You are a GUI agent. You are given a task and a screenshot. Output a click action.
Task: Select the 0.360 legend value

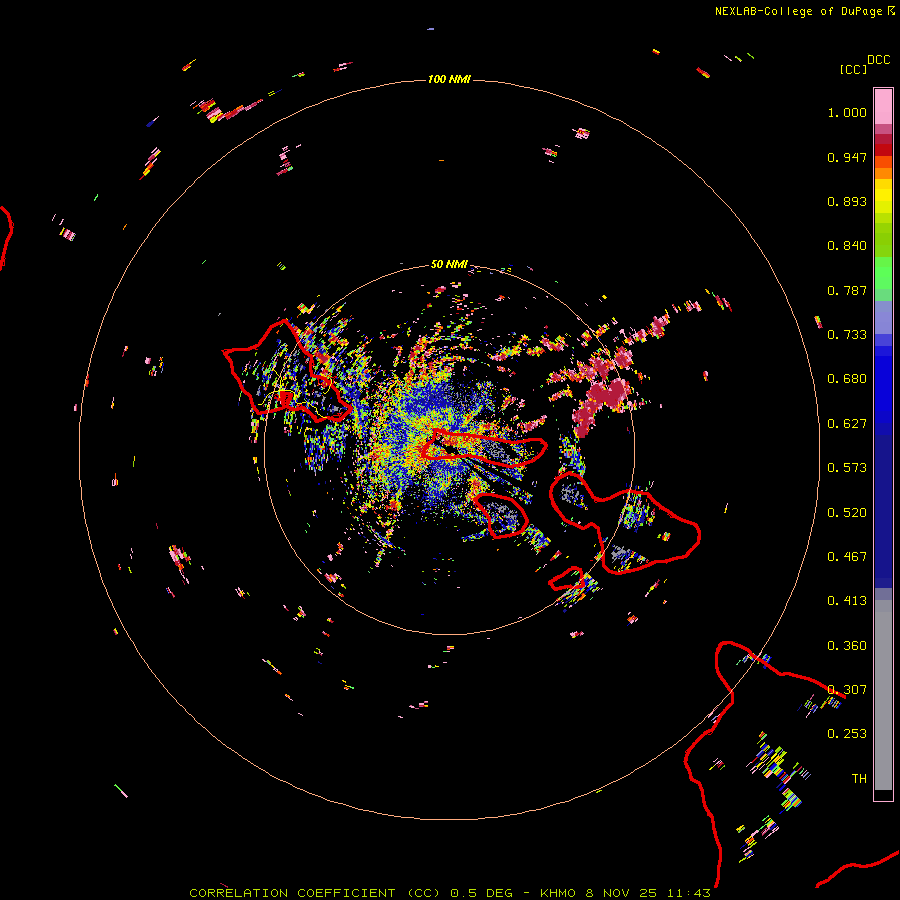[x=847, y=646]
